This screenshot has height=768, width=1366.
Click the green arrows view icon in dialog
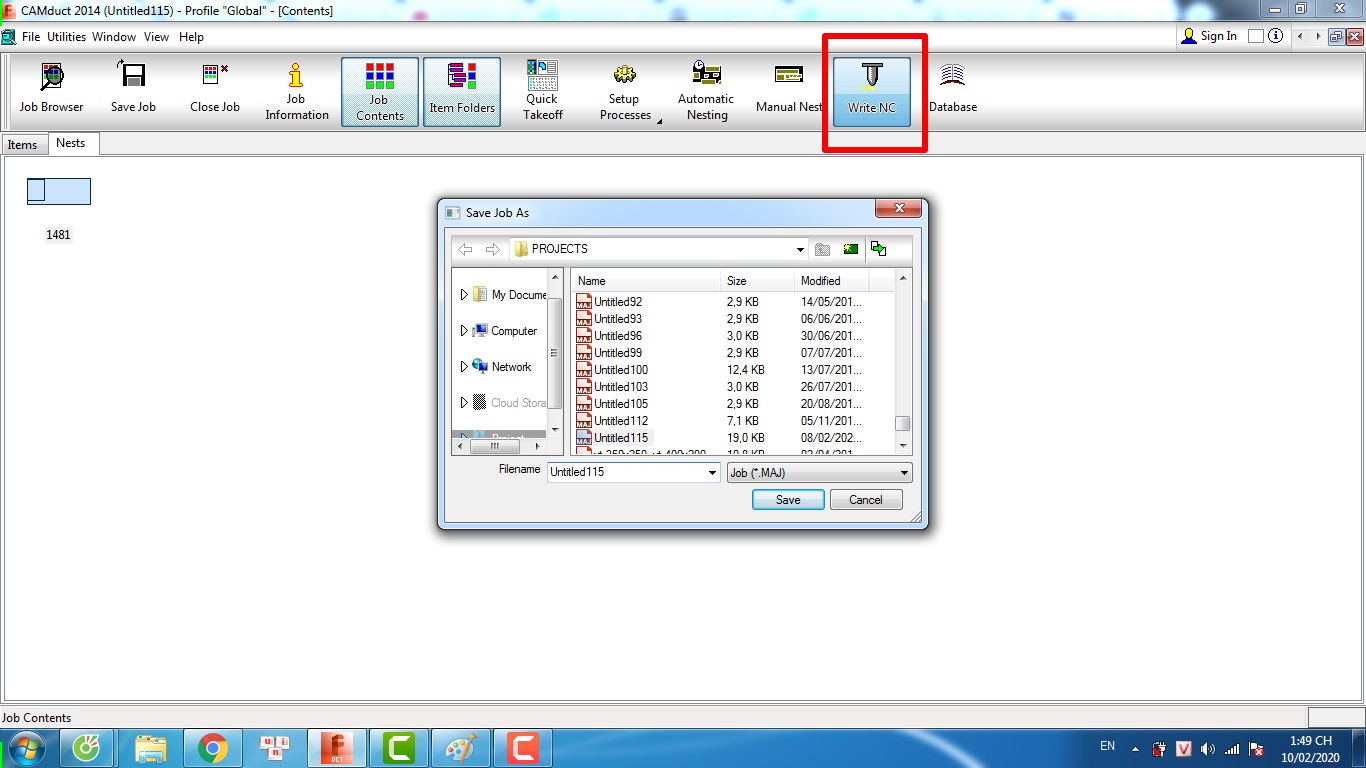tap(878, 249)
